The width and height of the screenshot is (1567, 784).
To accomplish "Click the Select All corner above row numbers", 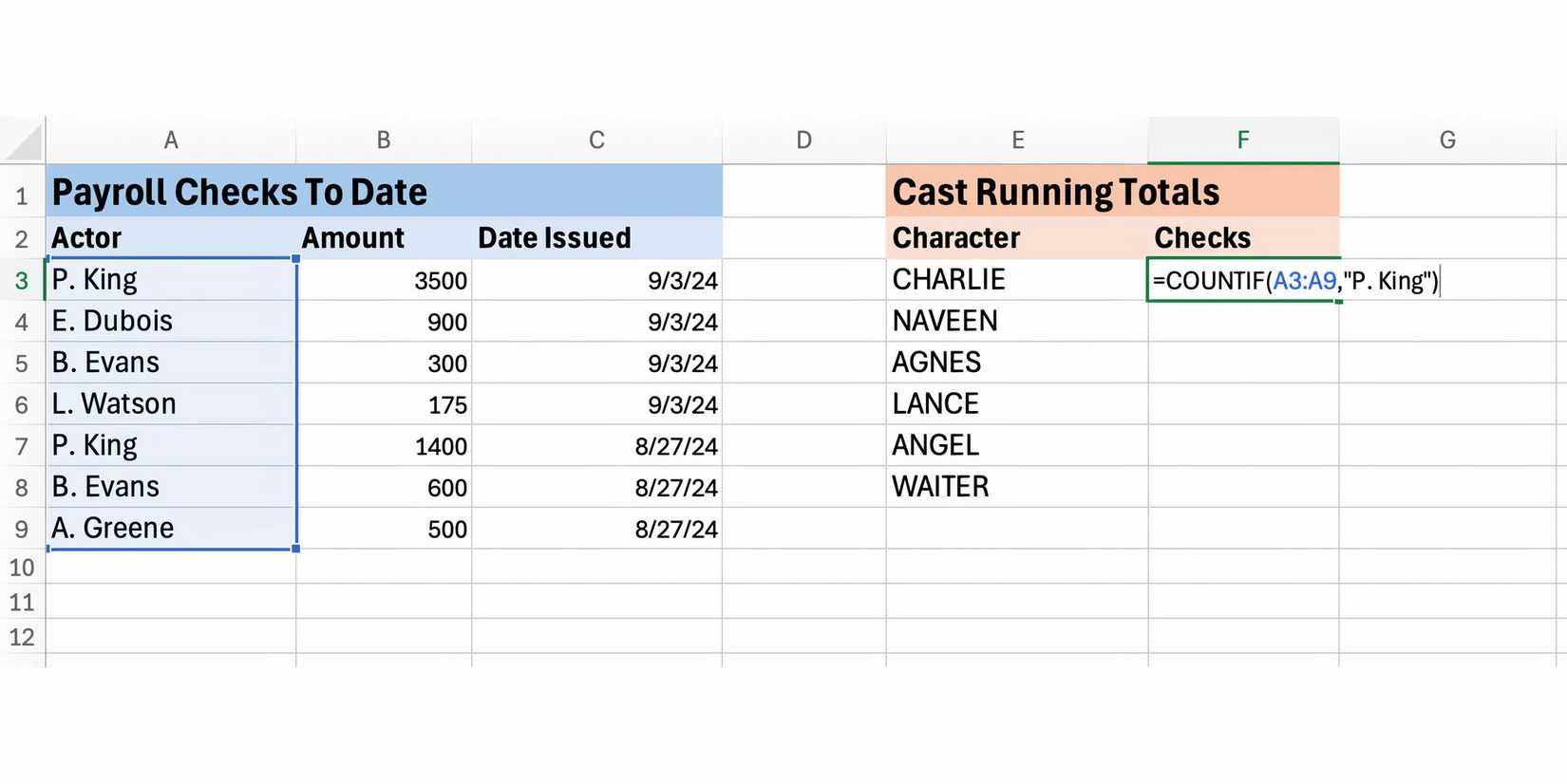I will 21,139.
